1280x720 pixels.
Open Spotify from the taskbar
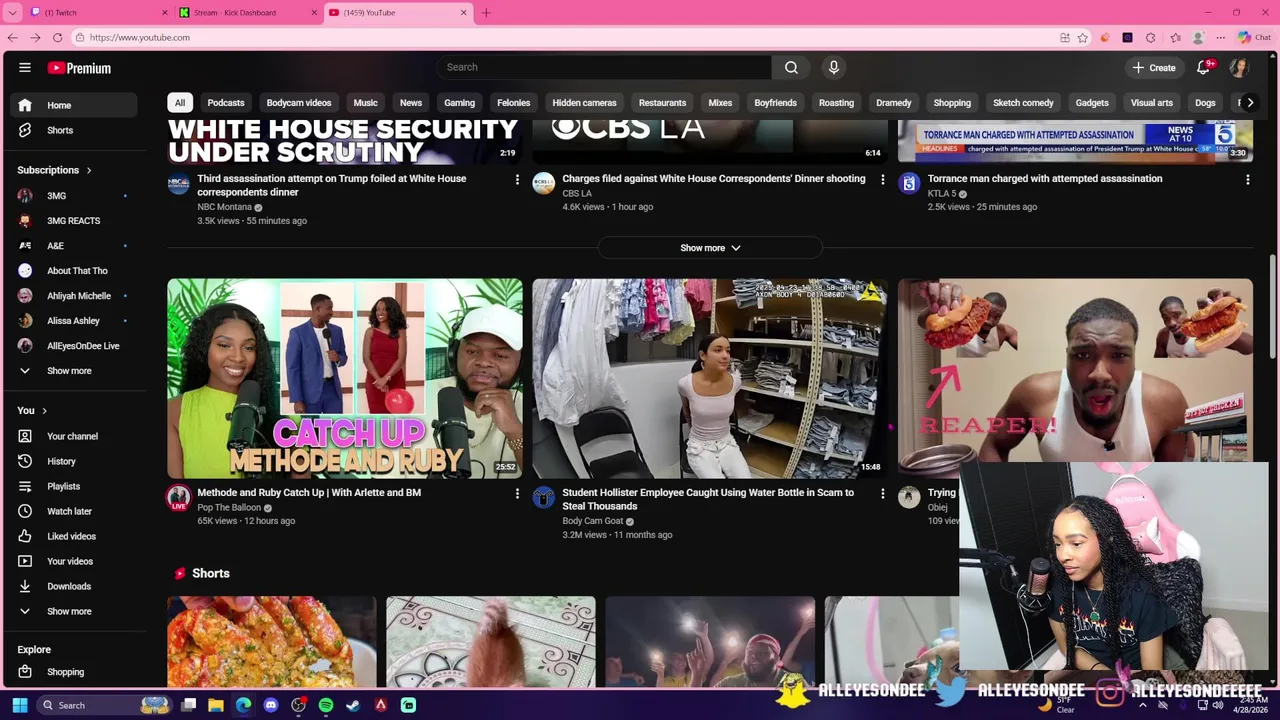pos(326,705)
